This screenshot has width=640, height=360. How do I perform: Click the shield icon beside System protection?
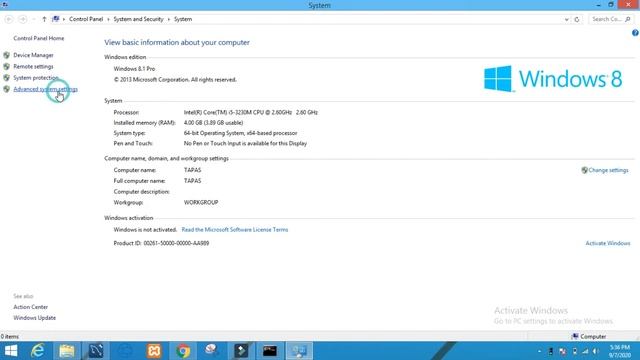[7, 78]
